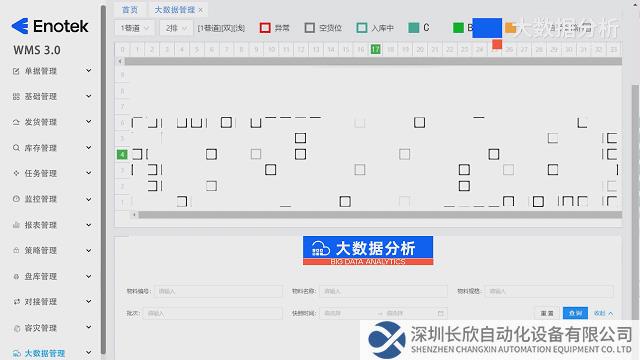Click the 大数据管理 cloud icon

[16, 353]
